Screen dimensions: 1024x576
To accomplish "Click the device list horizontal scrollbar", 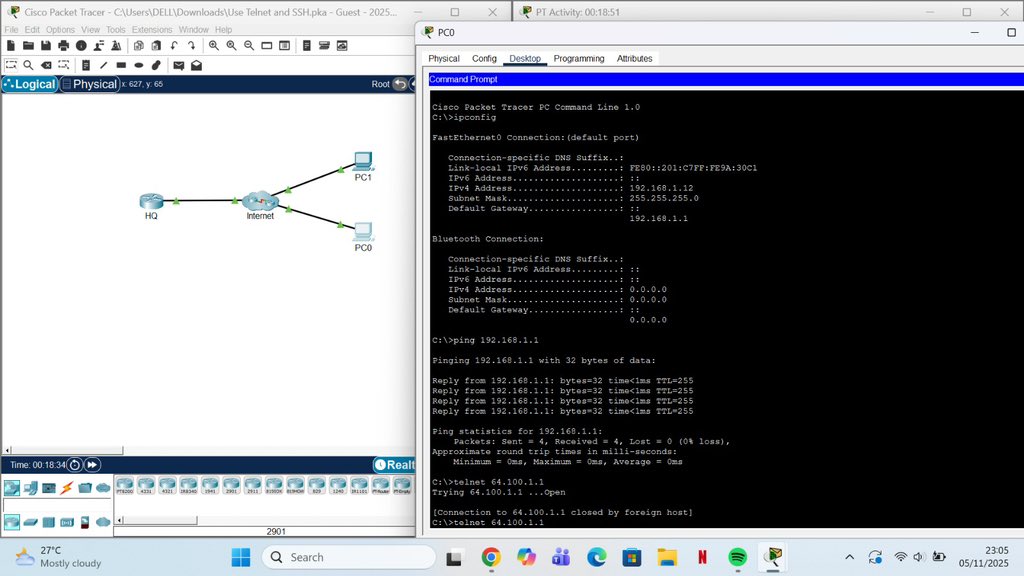I will (159, 520).
